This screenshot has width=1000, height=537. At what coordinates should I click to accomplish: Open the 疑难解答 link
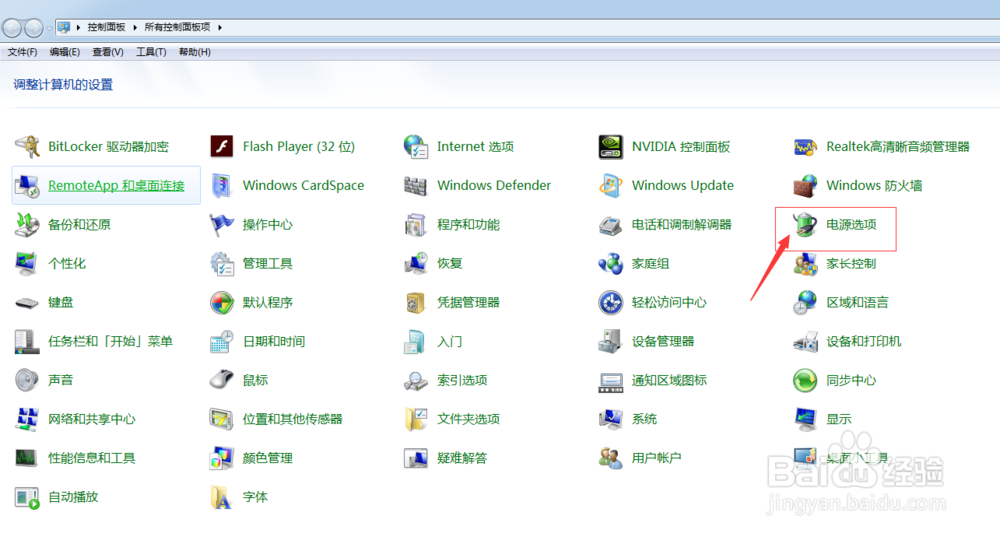click(x=462, y=458)
